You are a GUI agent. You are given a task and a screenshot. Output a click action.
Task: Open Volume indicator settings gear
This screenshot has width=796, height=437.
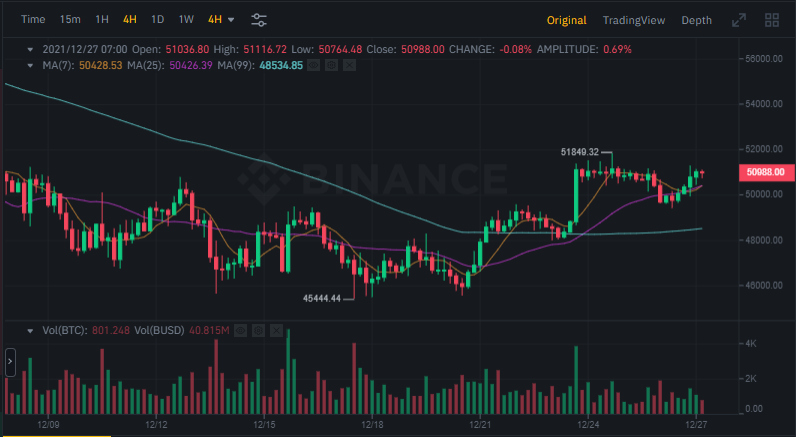(x=258, y=330)
